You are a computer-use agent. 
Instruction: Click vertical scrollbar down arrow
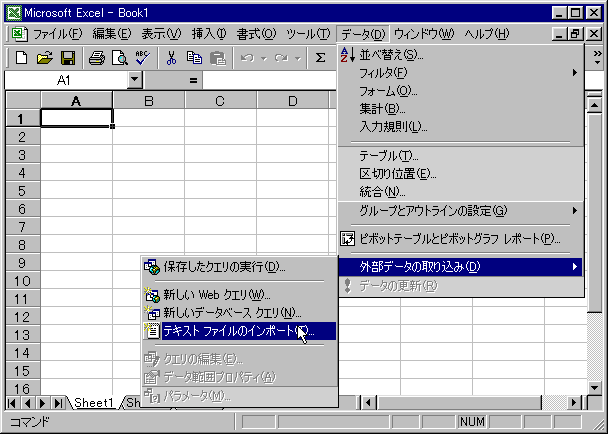[594, 387]
